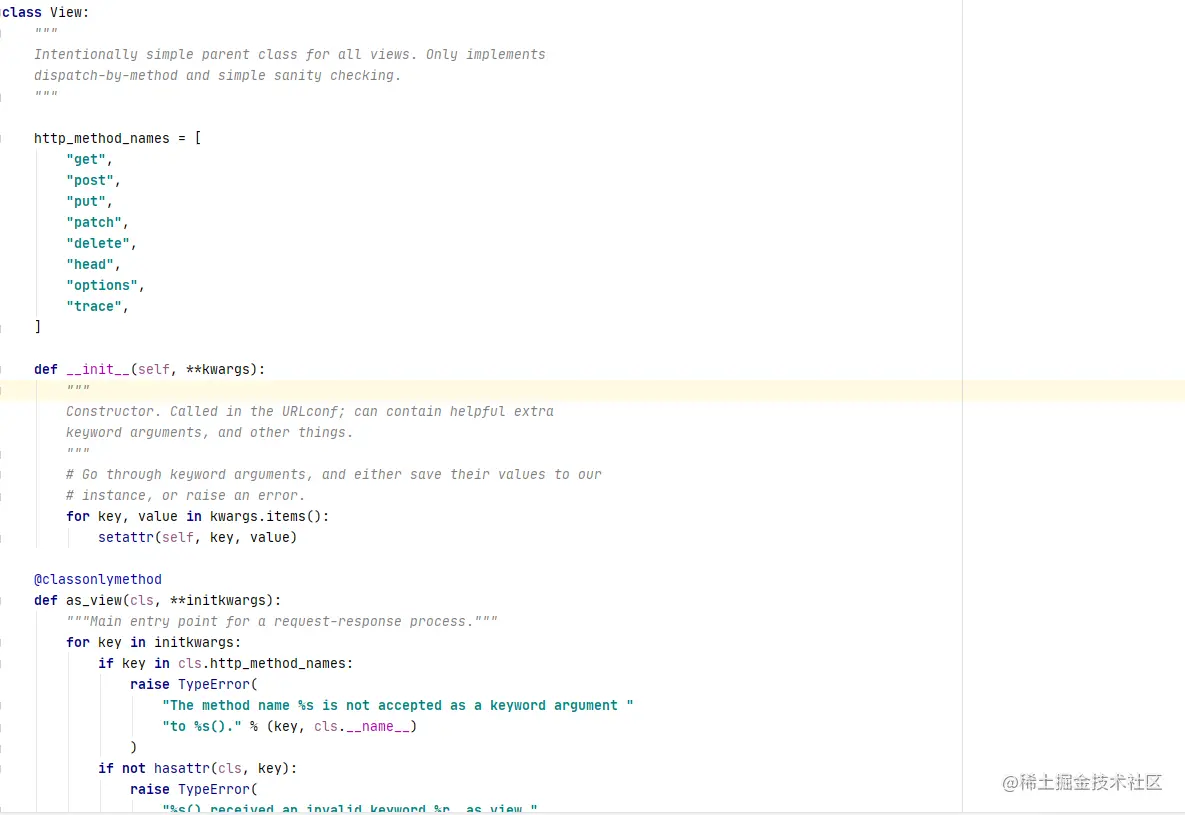
Task: Click the 'The method name %s is not accepted' string
Action: (x=398, y=705)
